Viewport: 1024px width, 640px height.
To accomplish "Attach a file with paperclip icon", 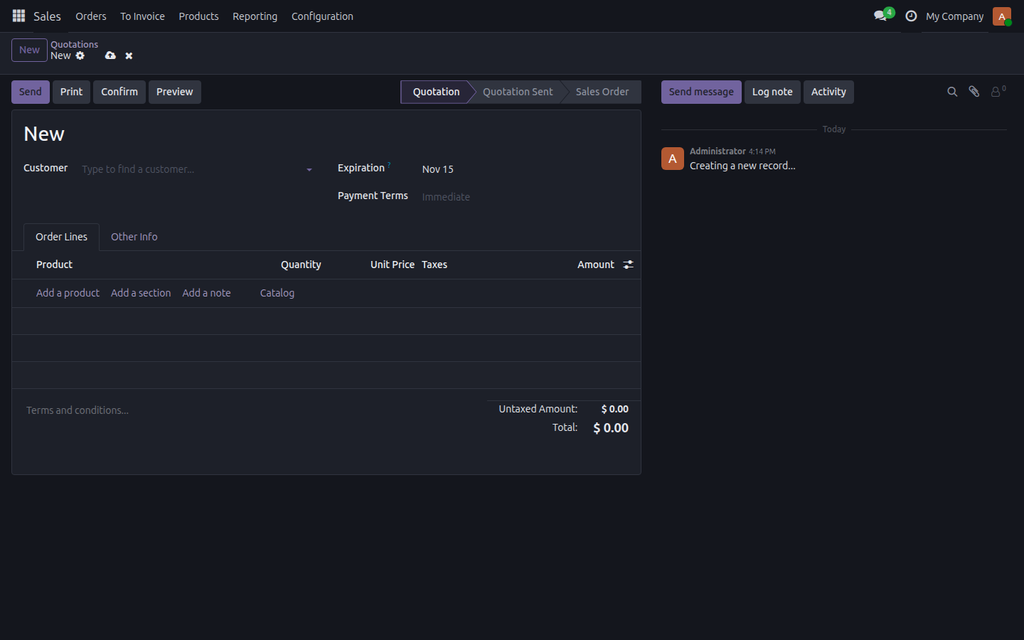I will (x=974, y=92).
